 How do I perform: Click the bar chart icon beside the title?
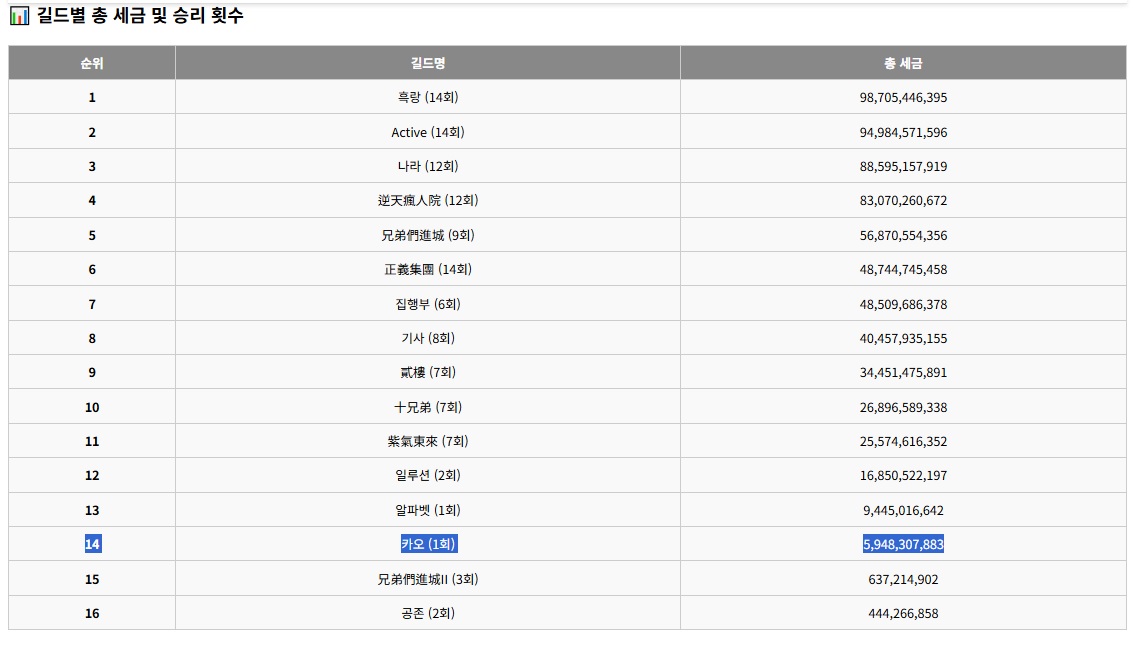point(19,16)
